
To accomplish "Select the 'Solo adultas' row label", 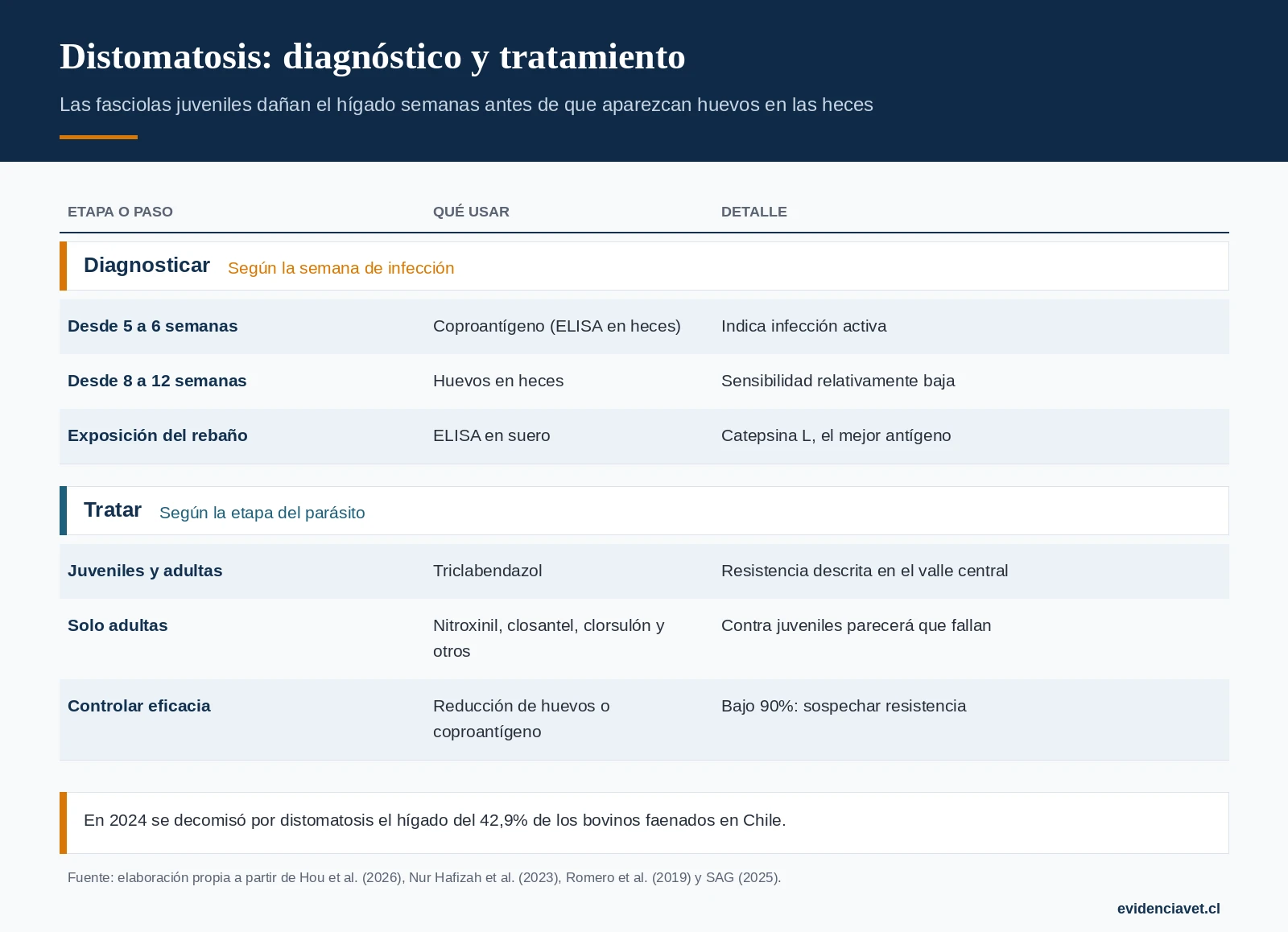I will (x=118, y=625).
